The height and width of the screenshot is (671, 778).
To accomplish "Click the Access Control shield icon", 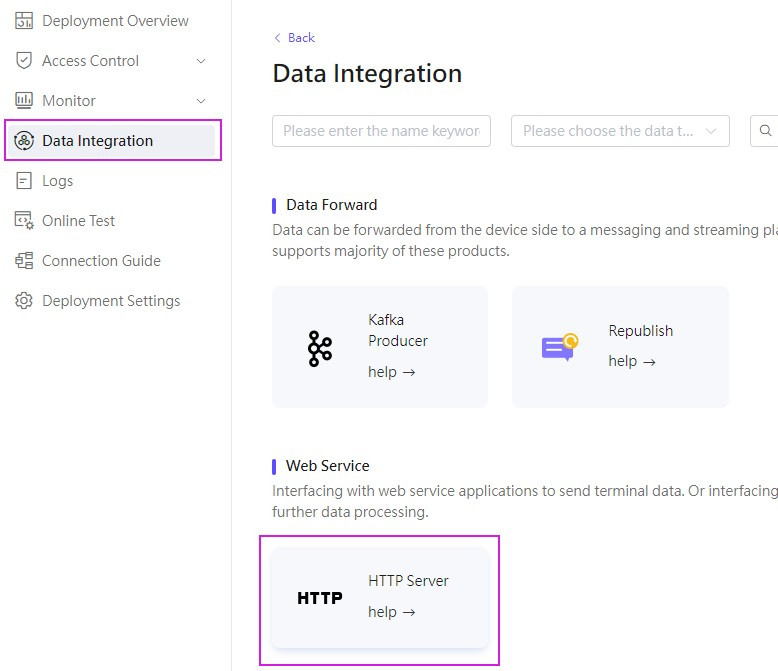I will [x=24, y=61].
